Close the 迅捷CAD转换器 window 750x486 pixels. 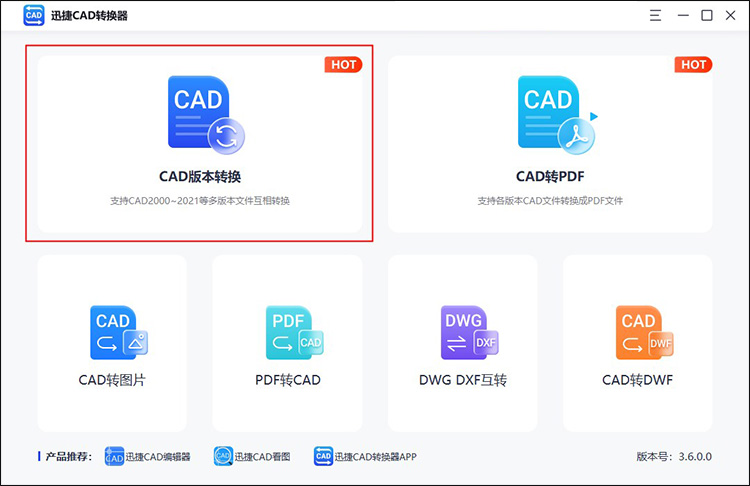pyautogui.click(x=730, y=15)
